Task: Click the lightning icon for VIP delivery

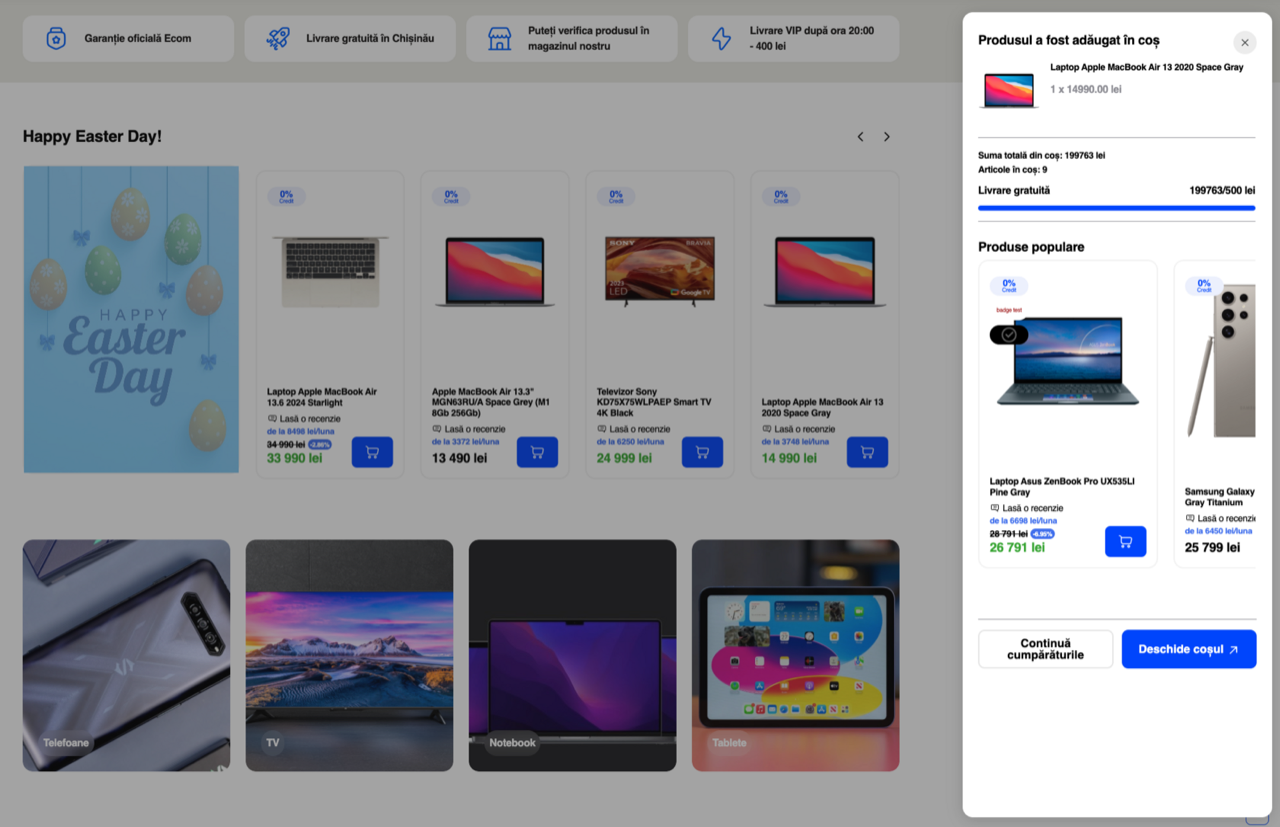Action: click(x=721, y=39)
